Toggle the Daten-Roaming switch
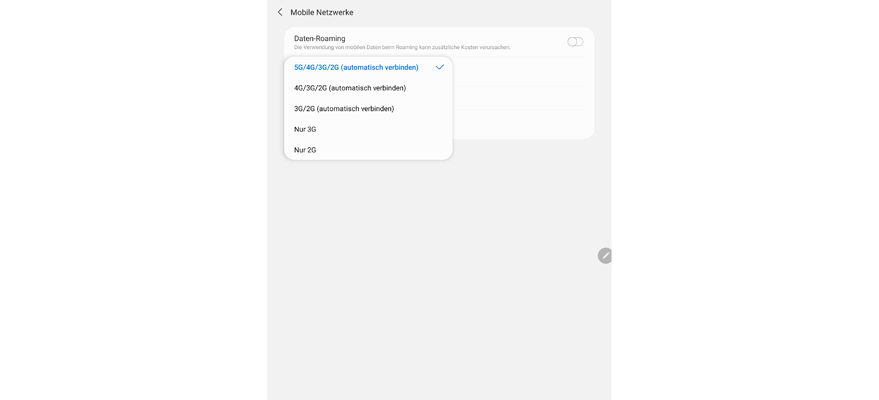879x400 pixels. [575, 42]
